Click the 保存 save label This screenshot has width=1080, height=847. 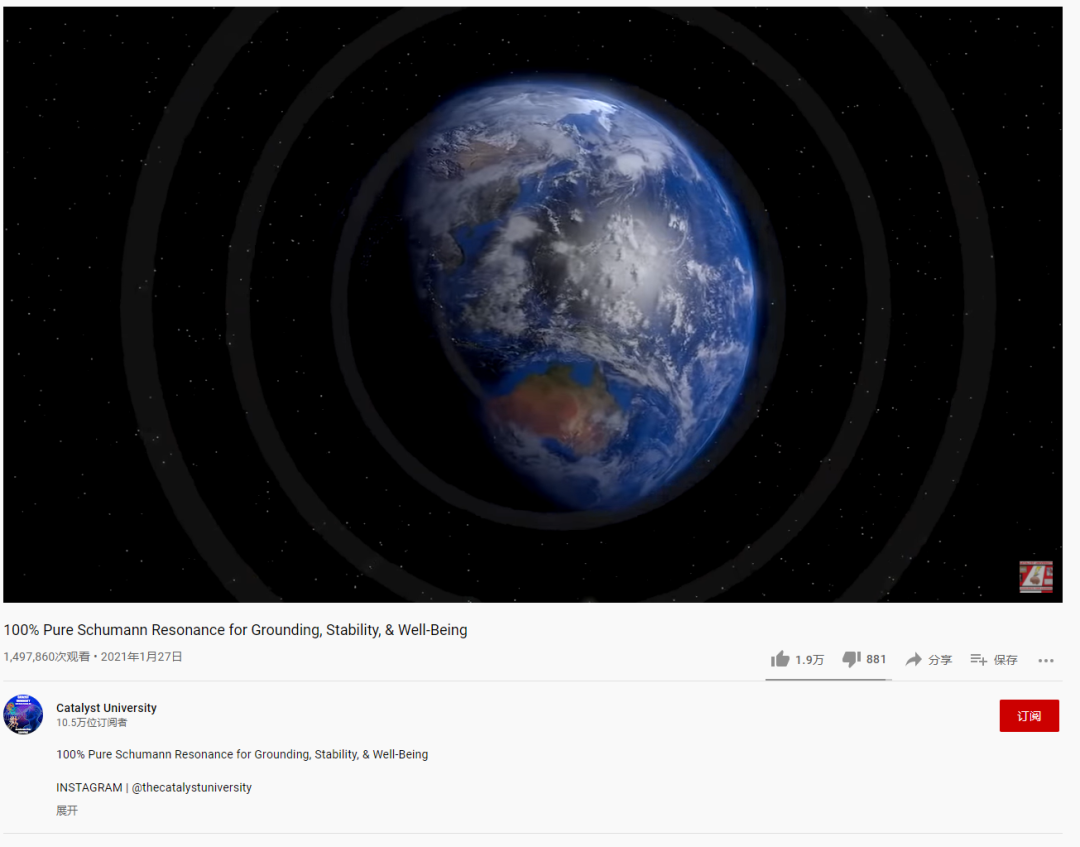click(1006, 660)
